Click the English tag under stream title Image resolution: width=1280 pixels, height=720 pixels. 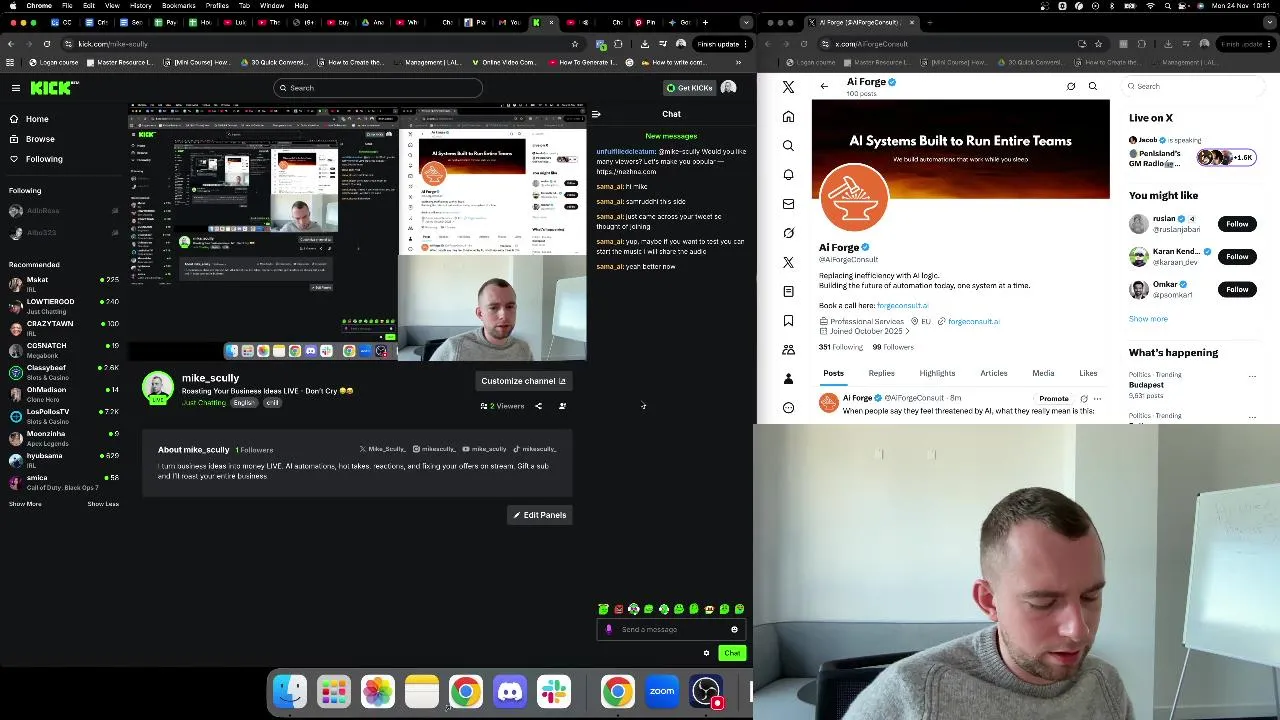(243, 403)
